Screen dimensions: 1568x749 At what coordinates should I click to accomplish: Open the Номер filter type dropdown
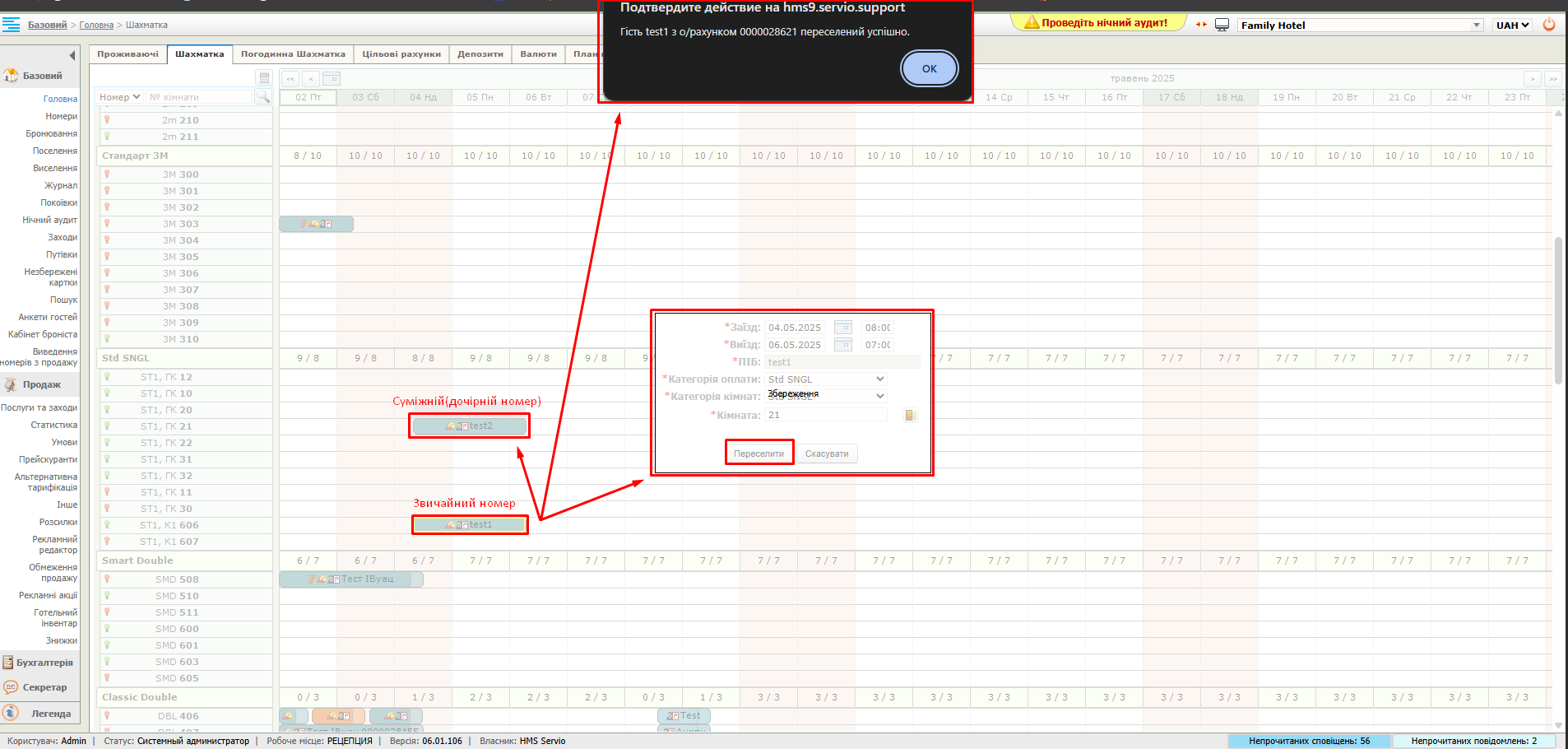(x=119, y=97)
